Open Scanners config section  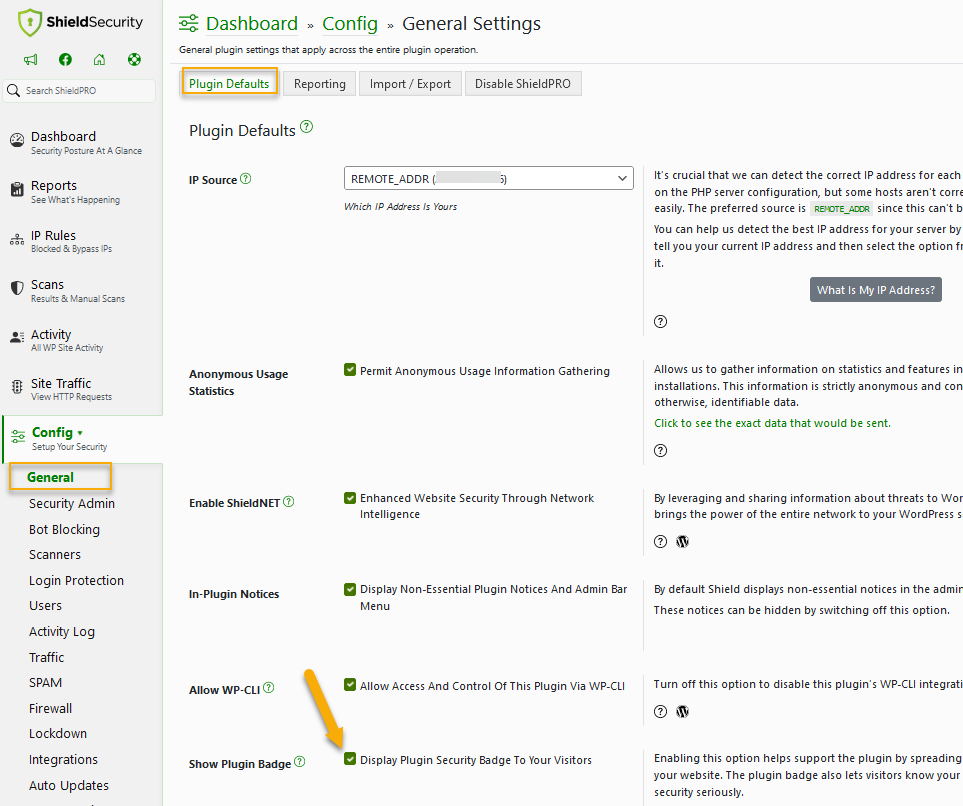[55, 555]
